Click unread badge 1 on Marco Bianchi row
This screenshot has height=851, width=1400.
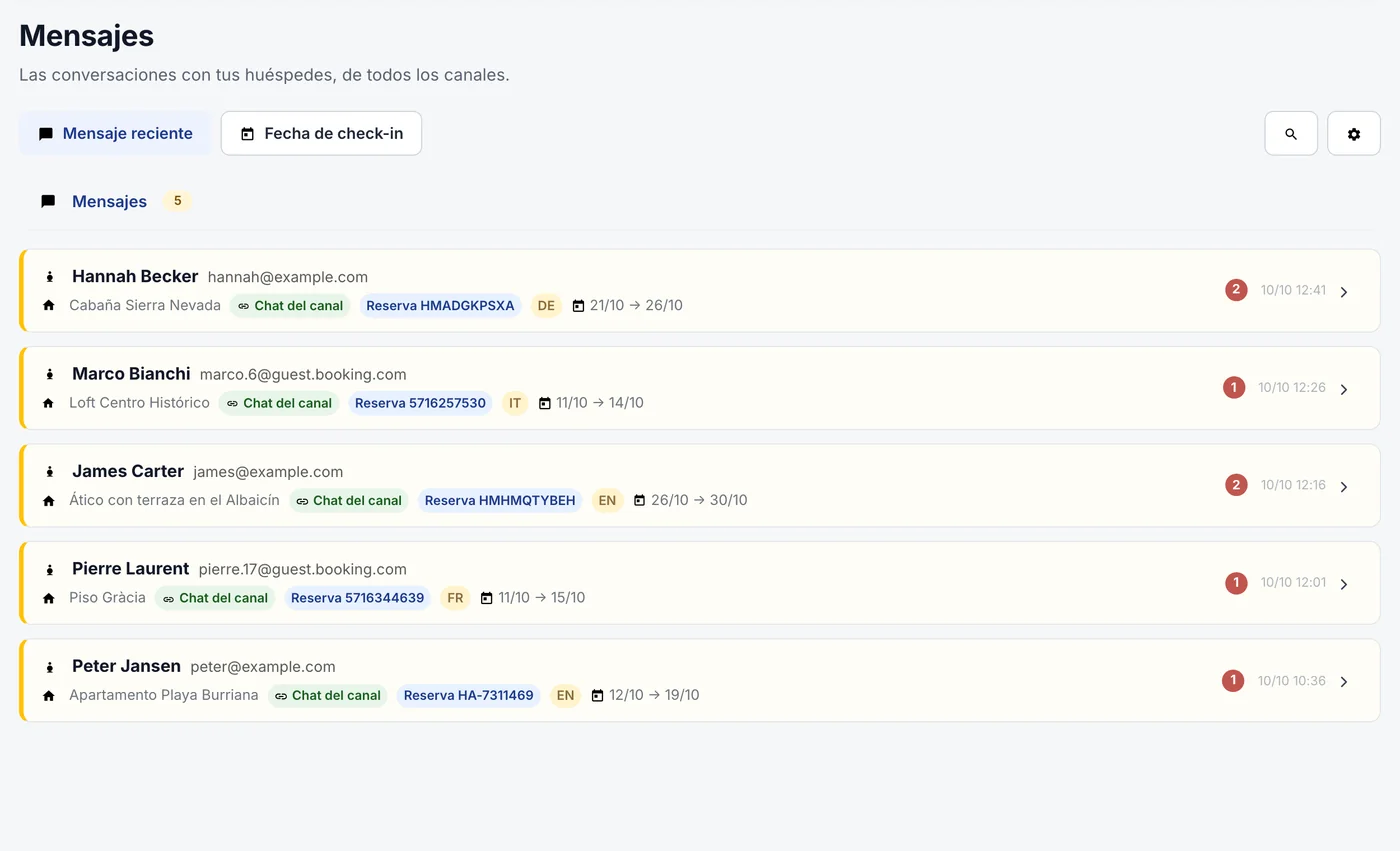[1234, 387]
